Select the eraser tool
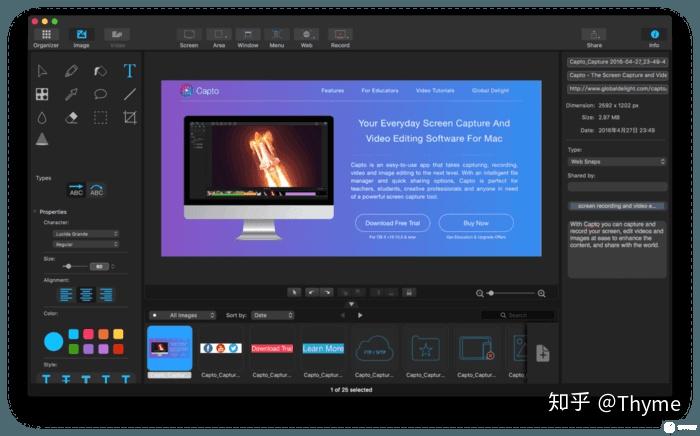Viewport: 700px width, 436px height. coord(71,117)
